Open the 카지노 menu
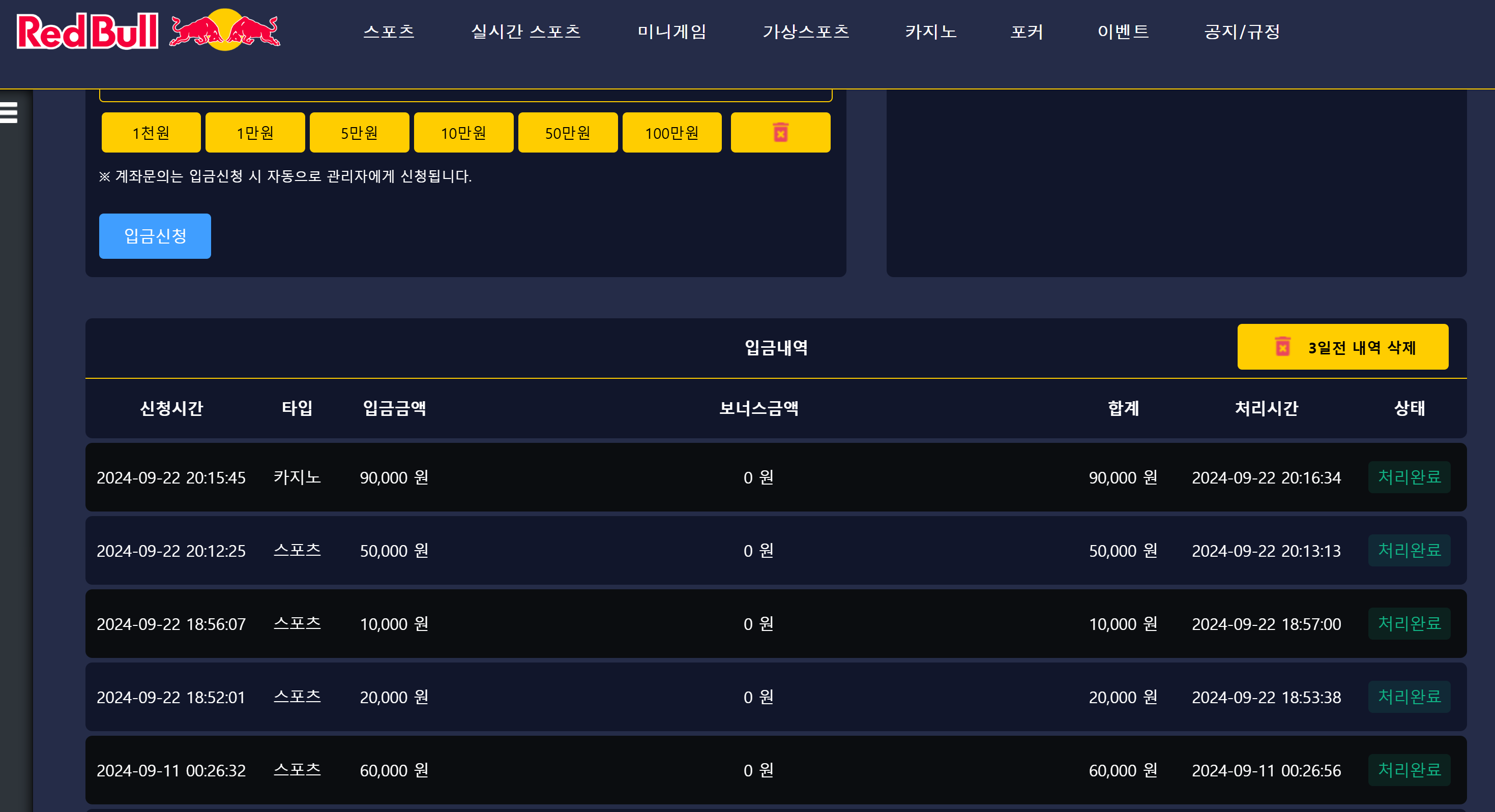Screen dimensions: 1495x812 tap(930, 32)
